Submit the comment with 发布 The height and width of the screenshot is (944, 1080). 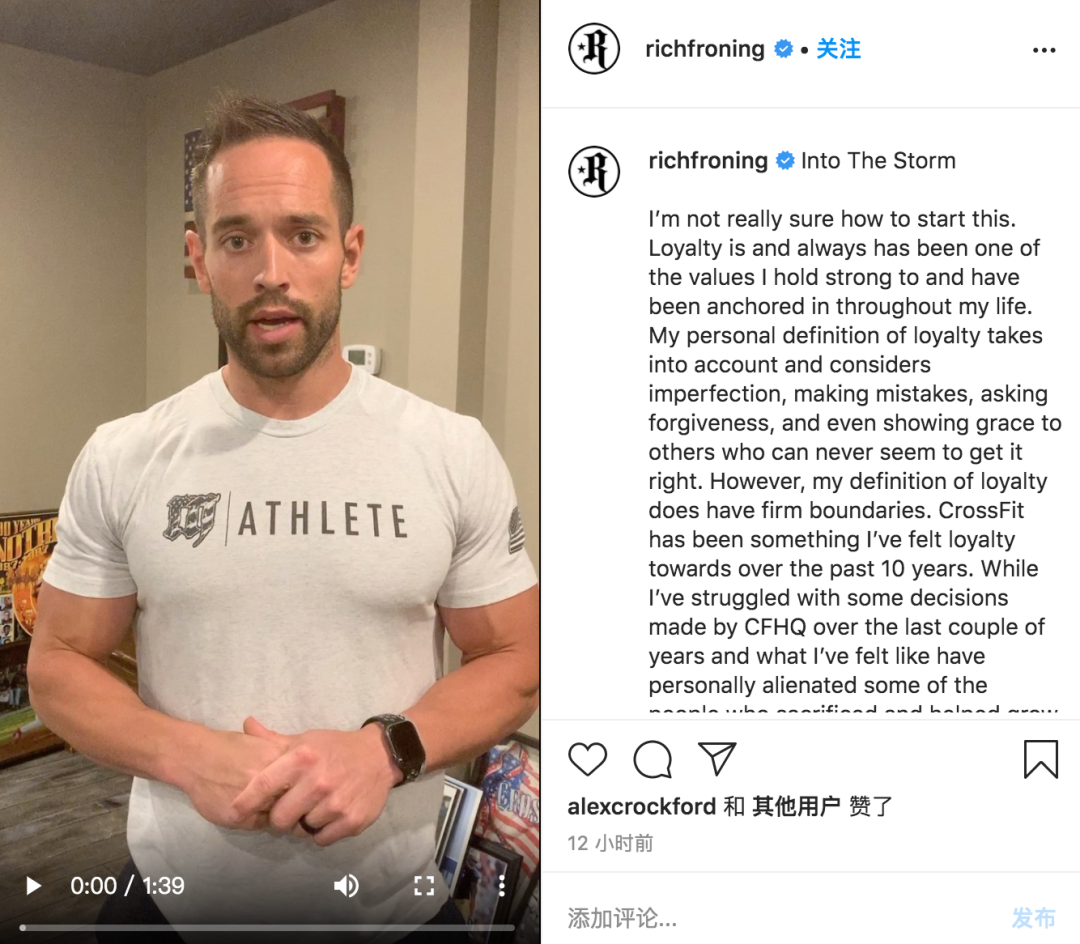coord(1033,917)
